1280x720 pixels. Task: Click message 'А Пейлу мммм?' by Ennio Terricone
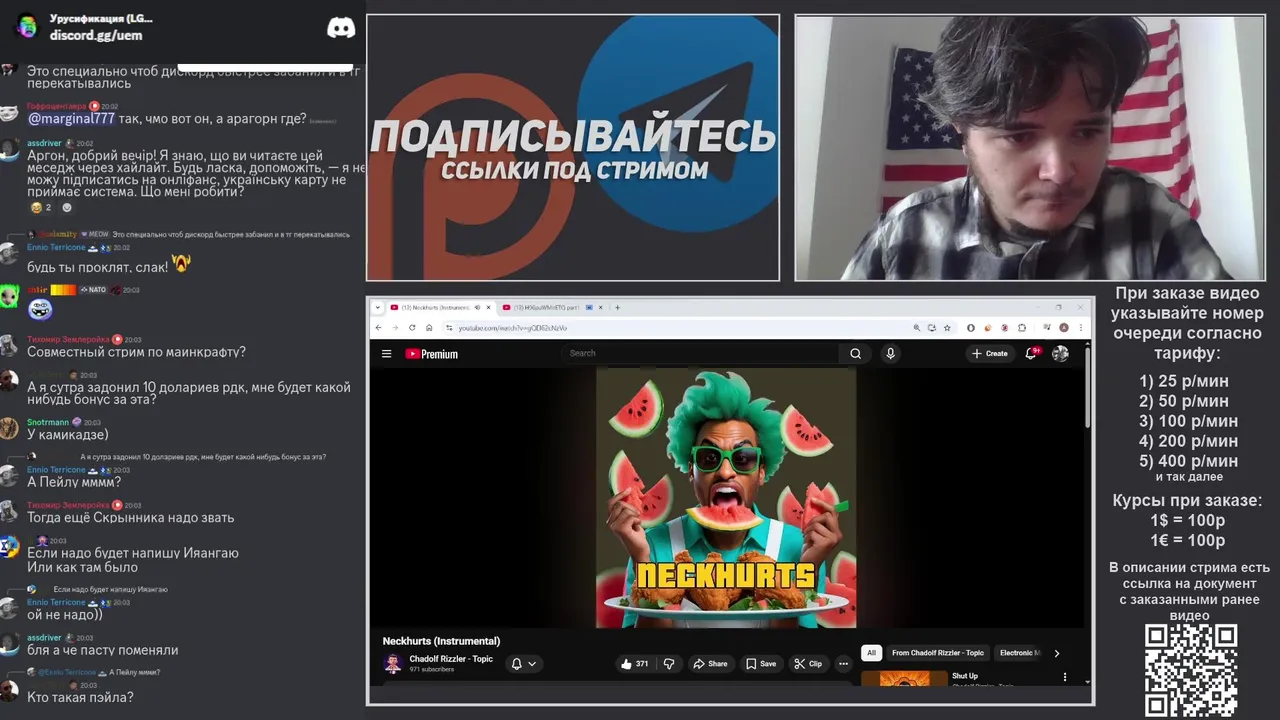click(x=74, y=482)
